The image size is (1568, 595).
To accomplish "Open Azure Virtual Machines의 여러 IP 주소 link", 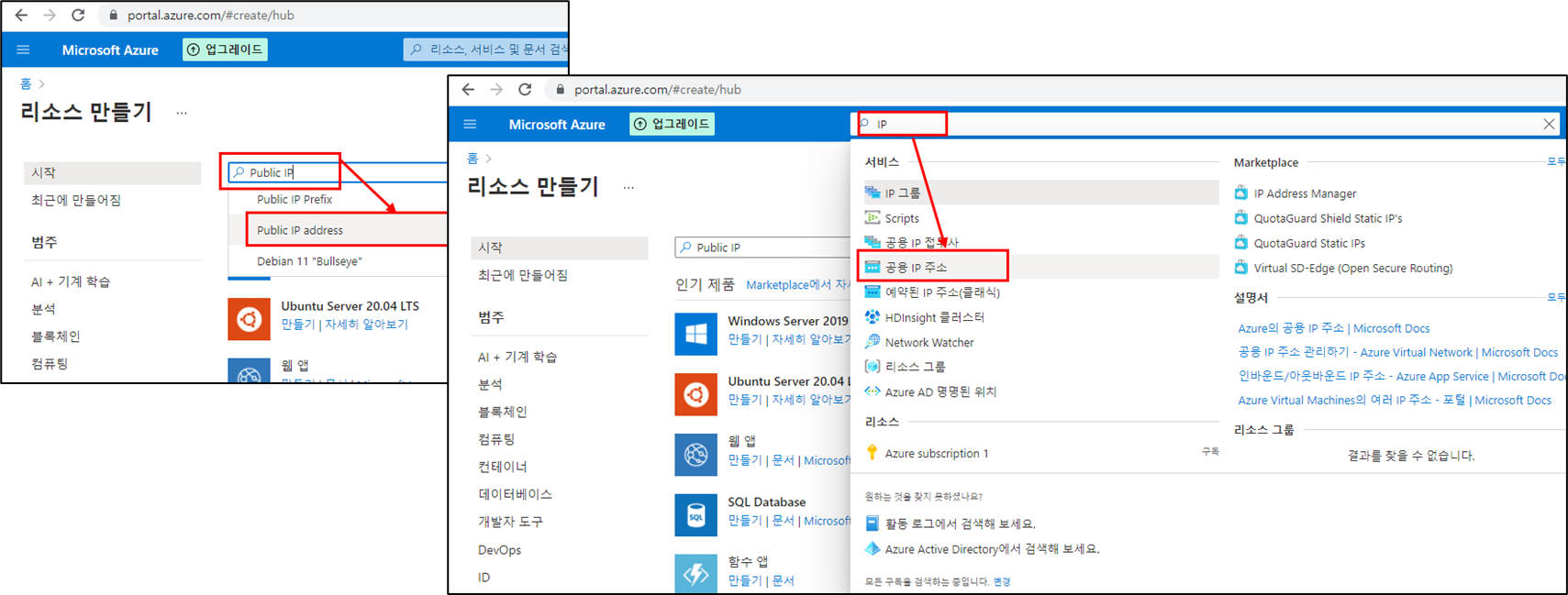I will pyautogui.click(x=1395, y=400).
